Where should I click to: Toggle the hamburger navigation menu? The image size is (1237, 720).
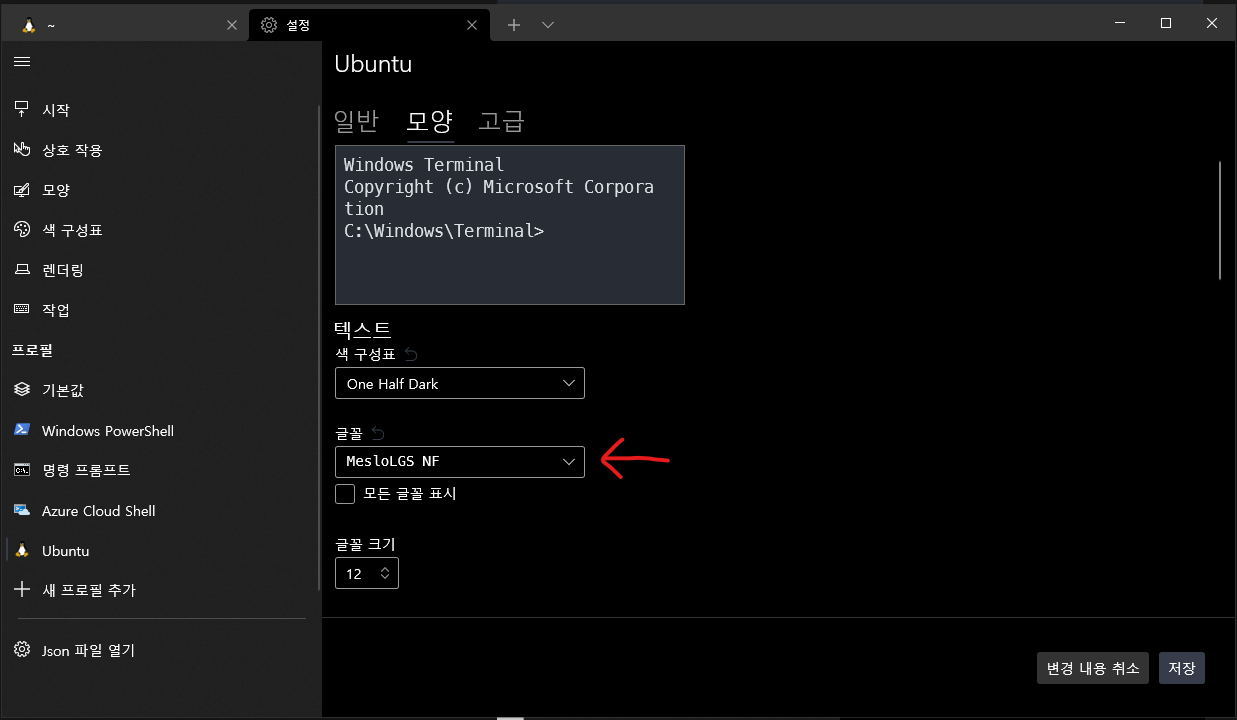pyautogui.click(x=22, y=62)
